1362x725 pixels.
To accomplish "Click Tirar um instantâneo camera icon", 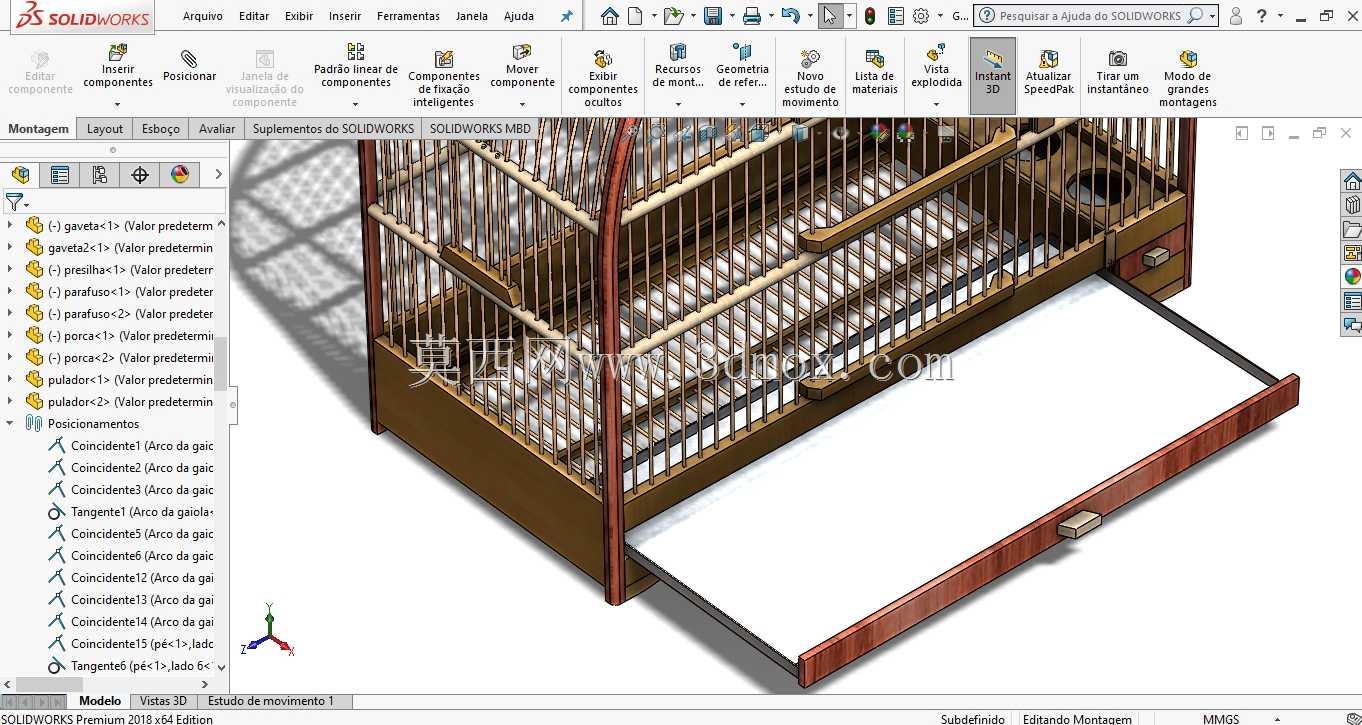I will (x=1117, y=59).
